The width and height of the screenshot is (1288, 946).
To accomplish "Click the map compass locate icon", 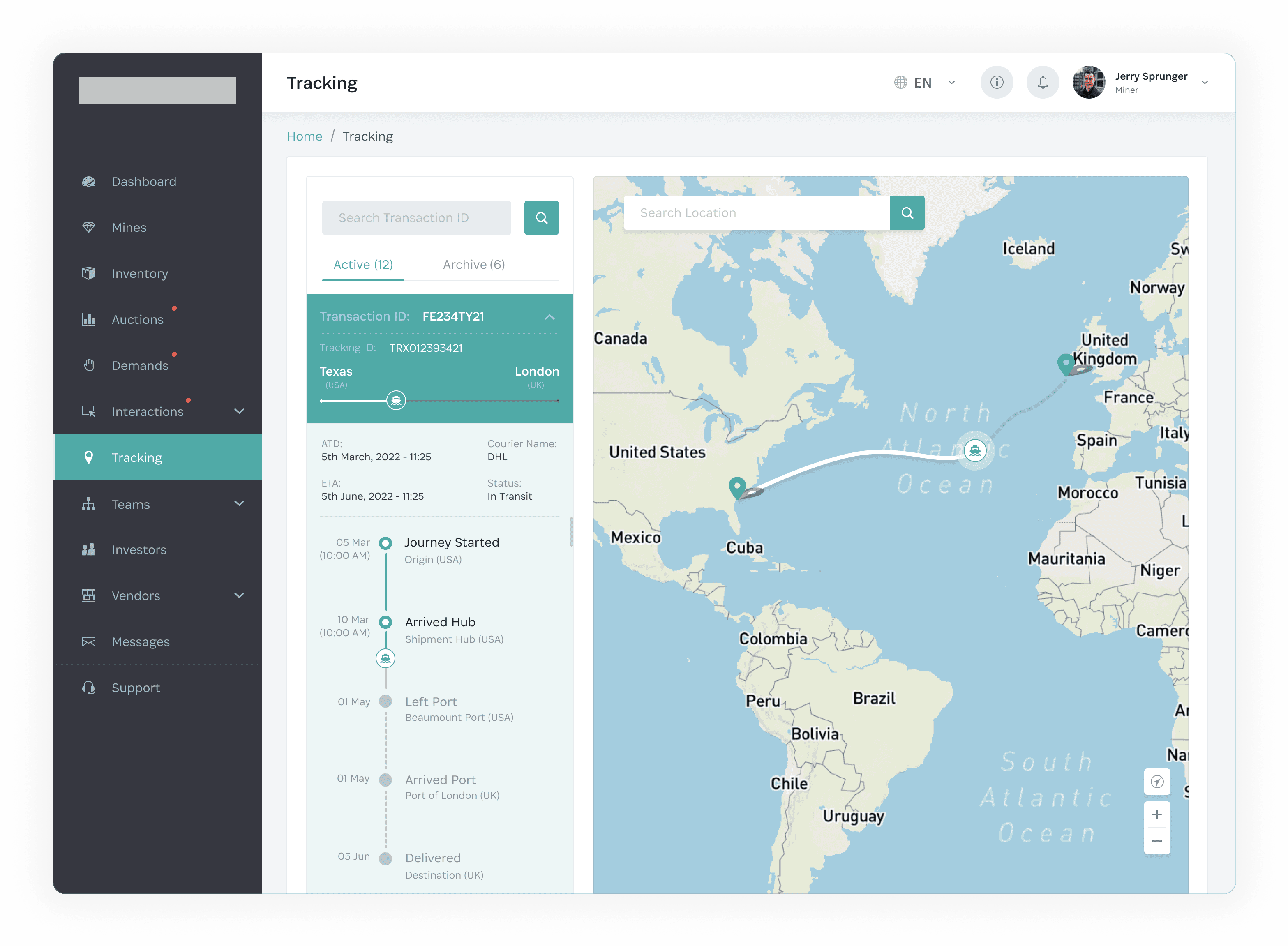I will (x=1157, y=782).
